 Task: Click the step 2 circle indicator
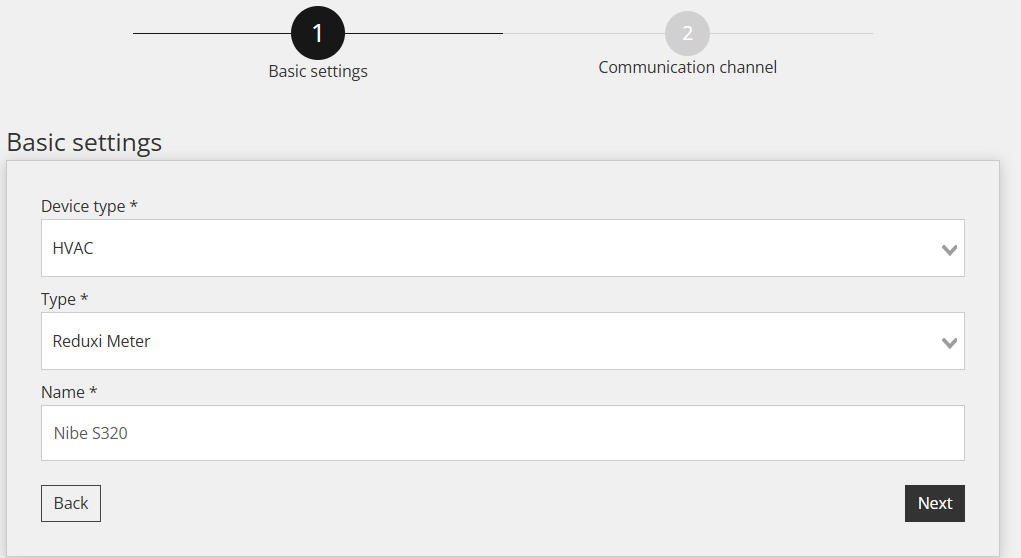[x=687, y=33]
